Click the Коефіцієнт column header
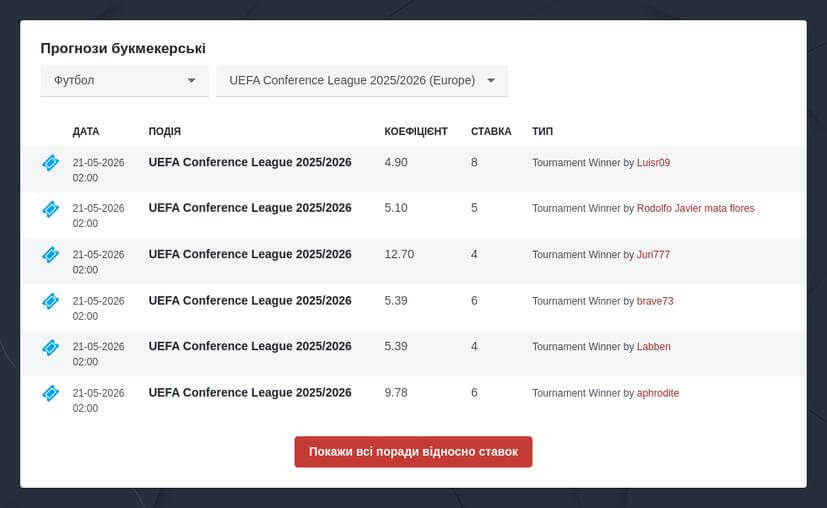Viewport: 827px width, 508px height. click(x=416, y=131)
